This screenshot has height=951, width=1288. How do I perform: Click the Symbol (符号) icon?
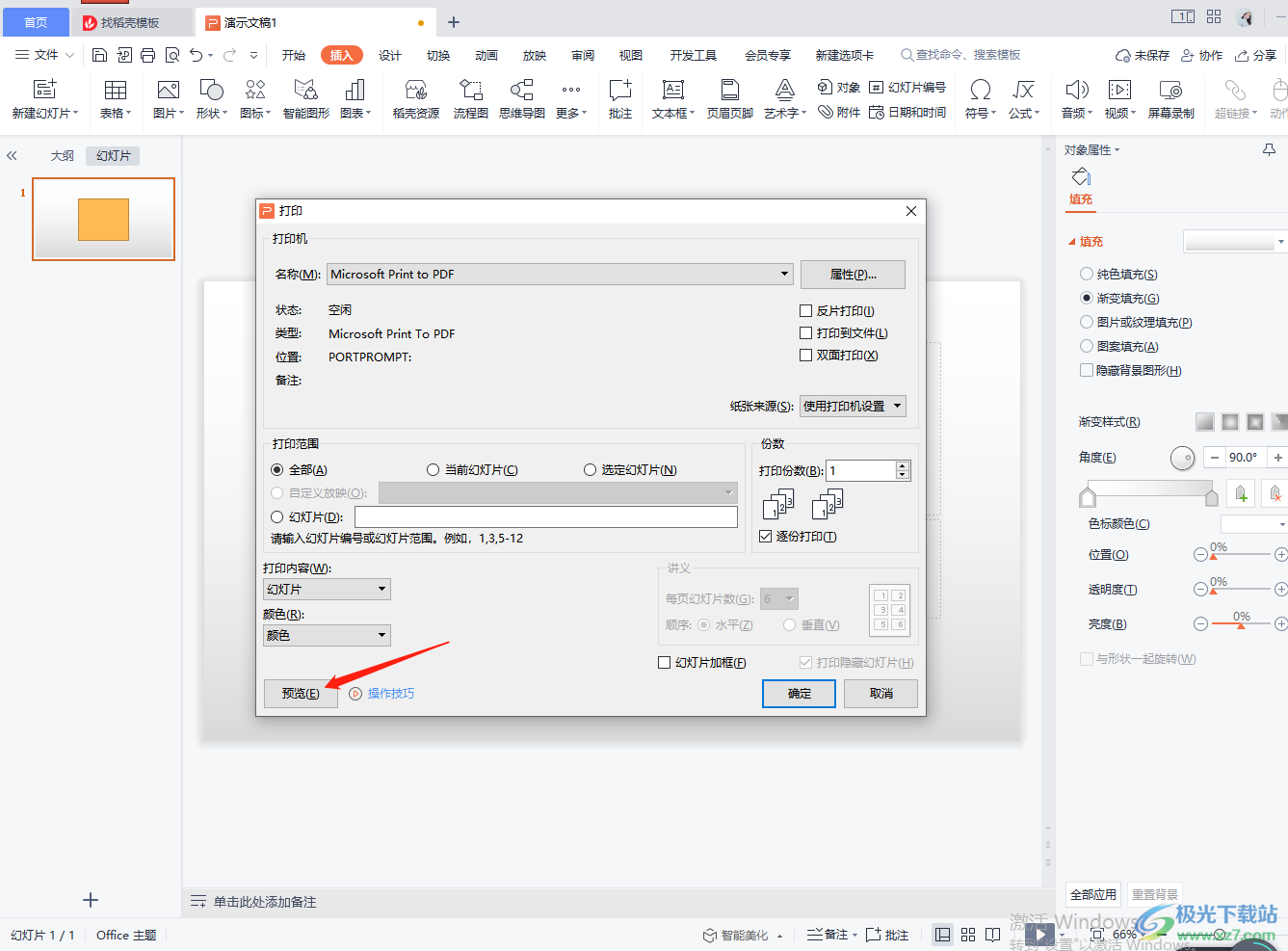981,99
